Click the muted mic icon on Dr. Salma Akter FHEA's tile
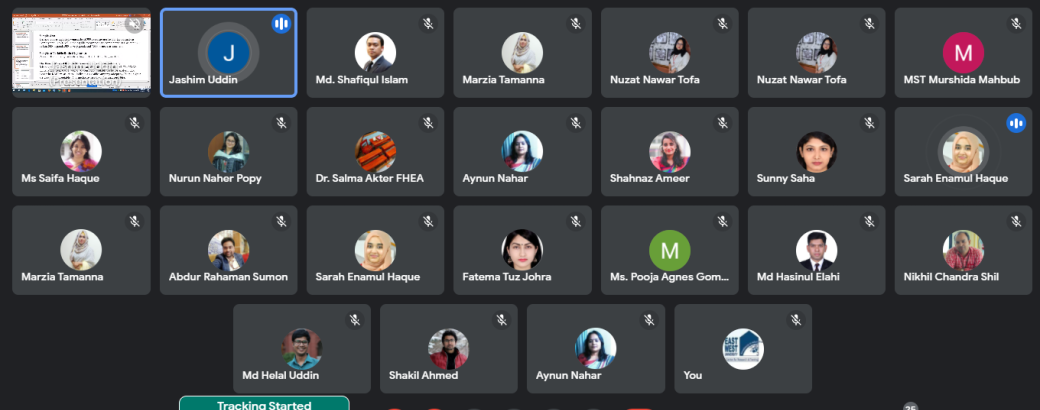Image resolution: width=1040 pixels, height=410 pixels. [x=428, y=123]
